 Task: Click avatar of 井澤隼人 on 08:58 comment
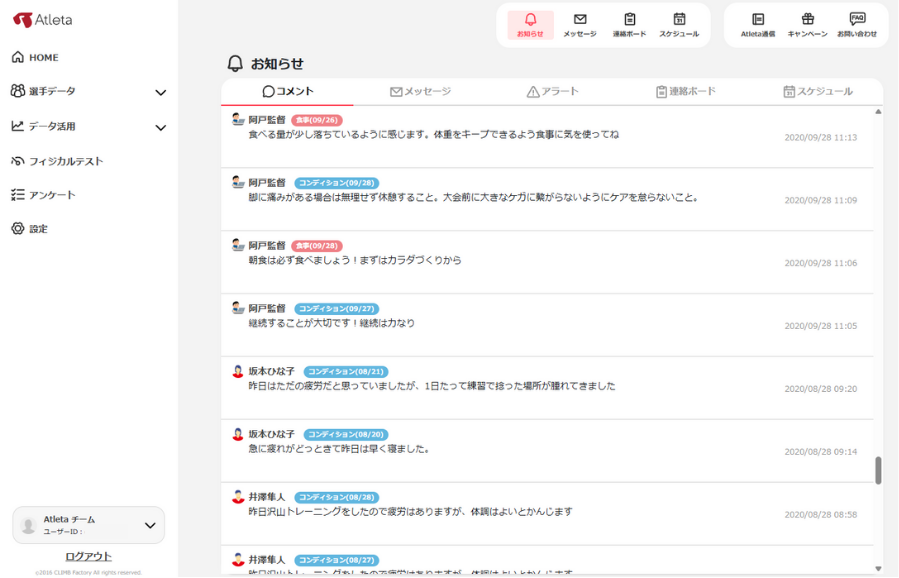pyautogui.click(x=238, y=497)
